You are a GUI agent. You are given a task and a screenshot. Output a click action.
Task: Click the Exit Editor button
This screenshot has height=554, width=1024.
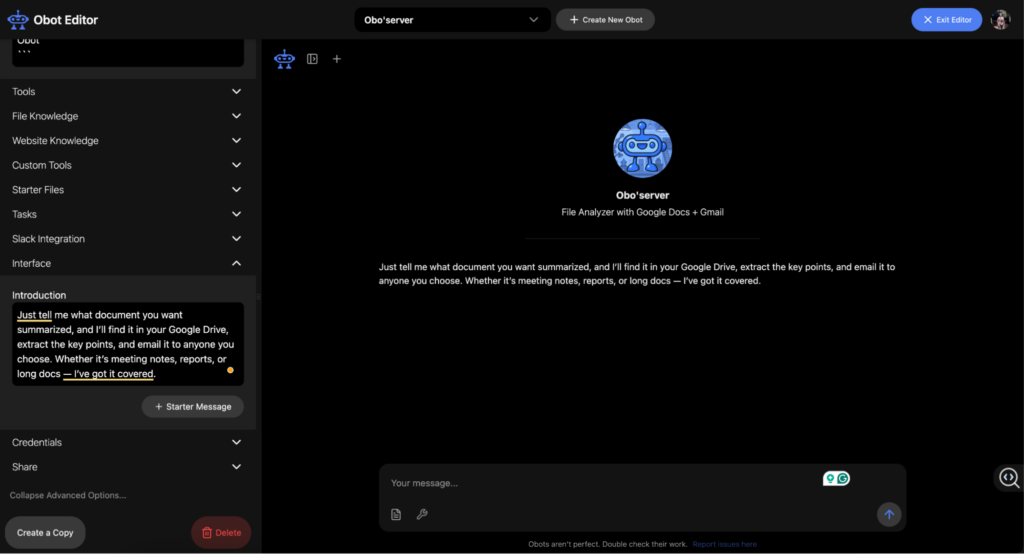click(946, 20)
